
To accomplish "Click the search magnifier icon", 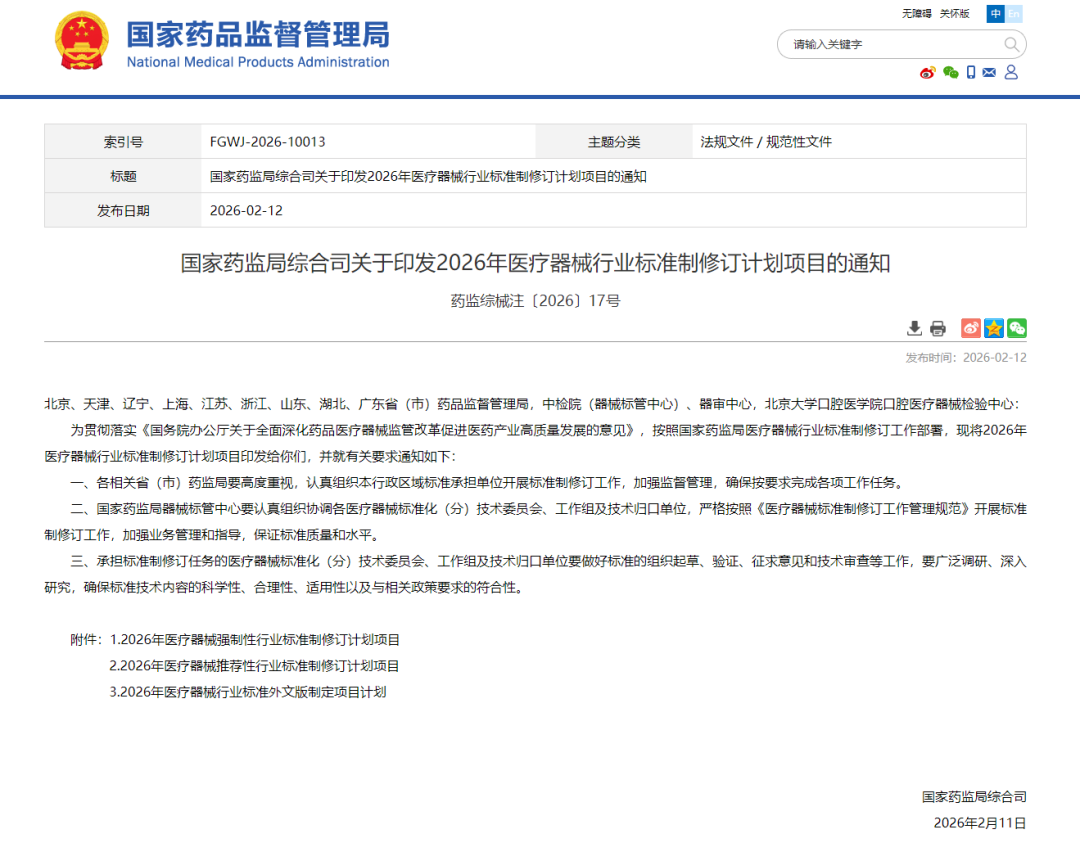I will pos(1011,45).
